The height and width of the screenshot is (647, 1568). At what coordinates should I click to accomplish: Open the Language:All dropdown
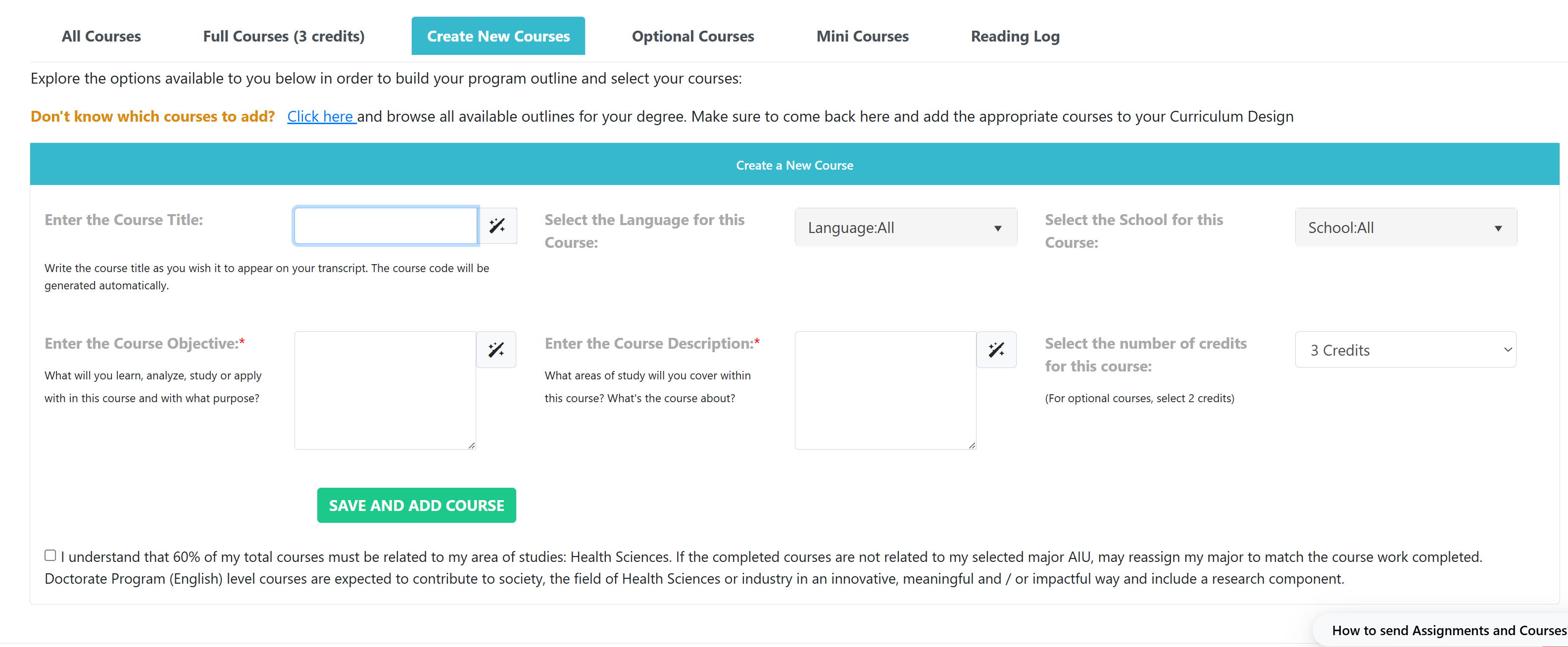[905, 228]
